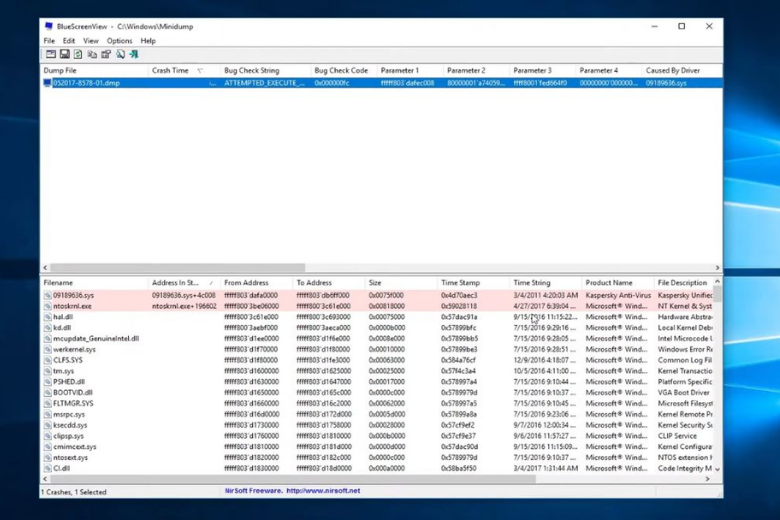Click the Time Stamp column header
This screenshot has width=780, height=520.
click(473, 283)
